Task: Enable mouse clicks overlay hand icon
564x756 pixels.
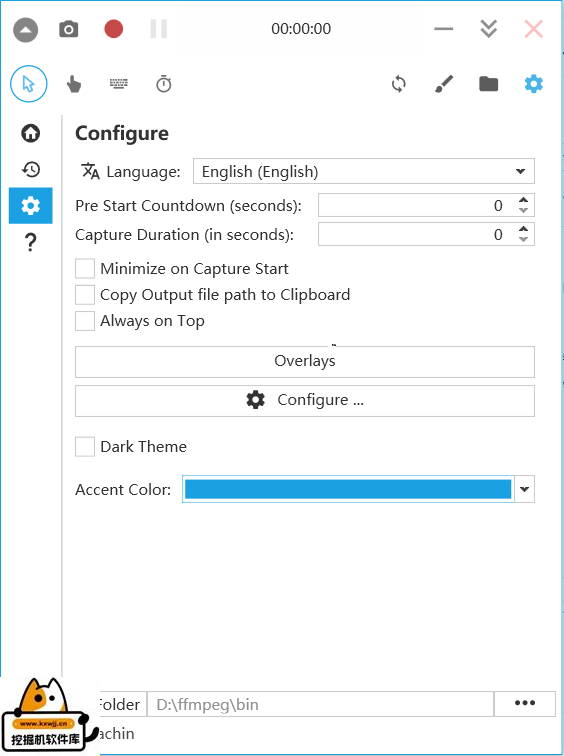Action: 74,84
